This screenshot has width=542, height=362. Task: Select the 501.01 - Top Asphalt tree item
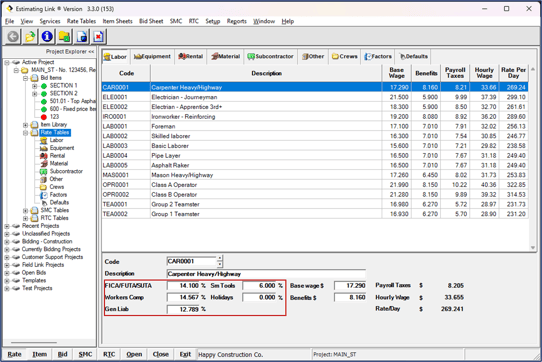72,101
